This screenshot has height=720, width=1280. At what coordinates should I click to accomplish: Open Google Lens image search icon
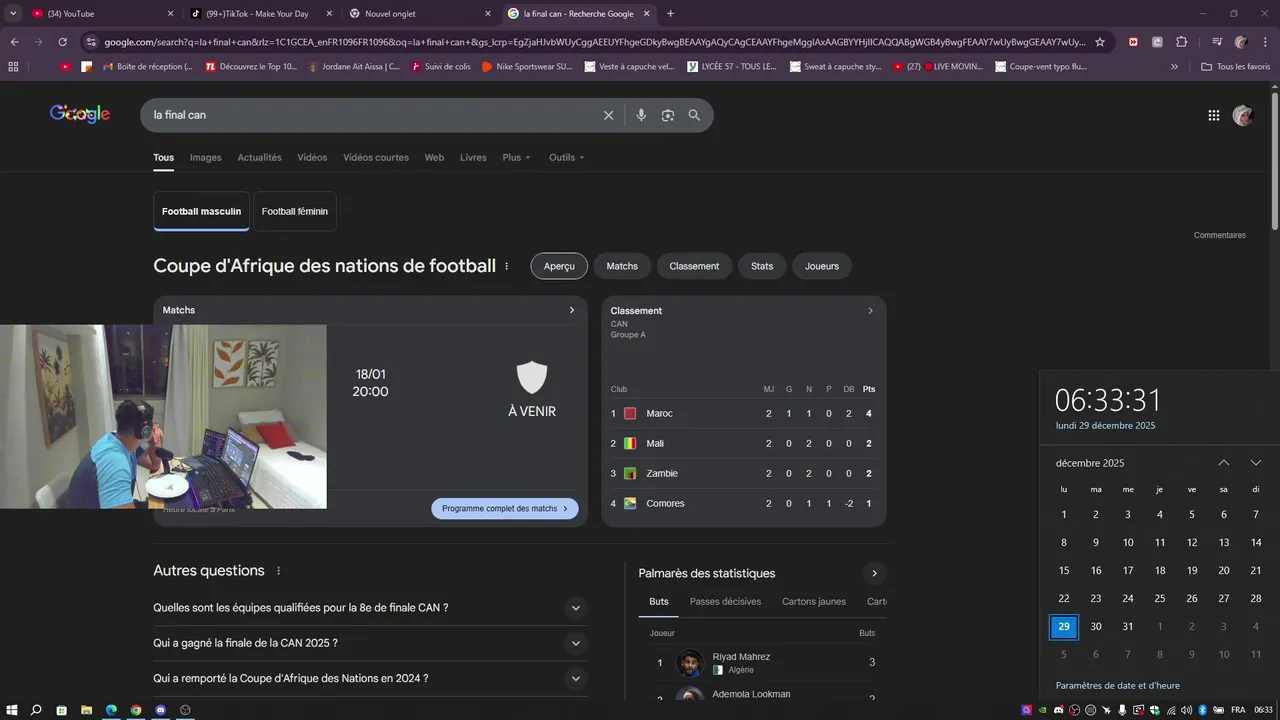668,115
